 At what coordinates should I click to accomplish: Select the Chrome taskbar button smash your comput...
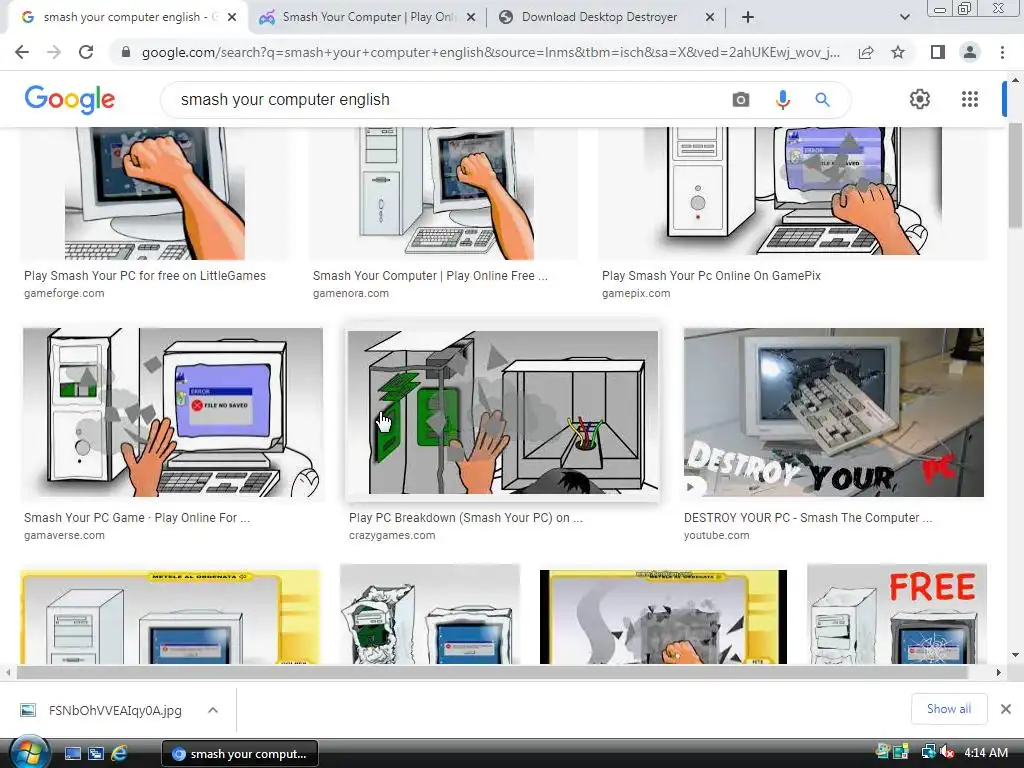[240, 754]
